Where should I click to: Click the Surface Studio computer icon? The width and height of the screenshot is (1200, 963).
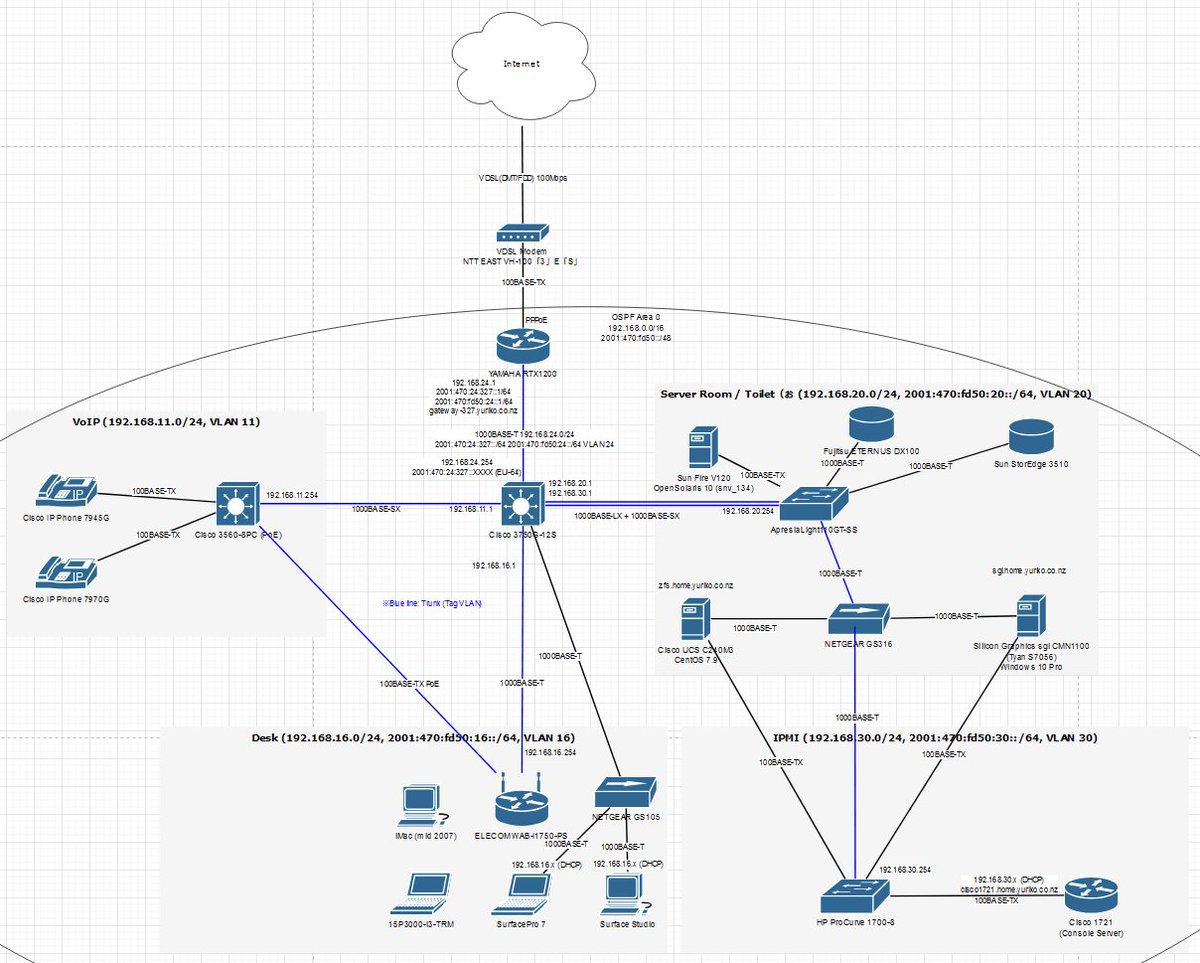(x=626, y=893)
